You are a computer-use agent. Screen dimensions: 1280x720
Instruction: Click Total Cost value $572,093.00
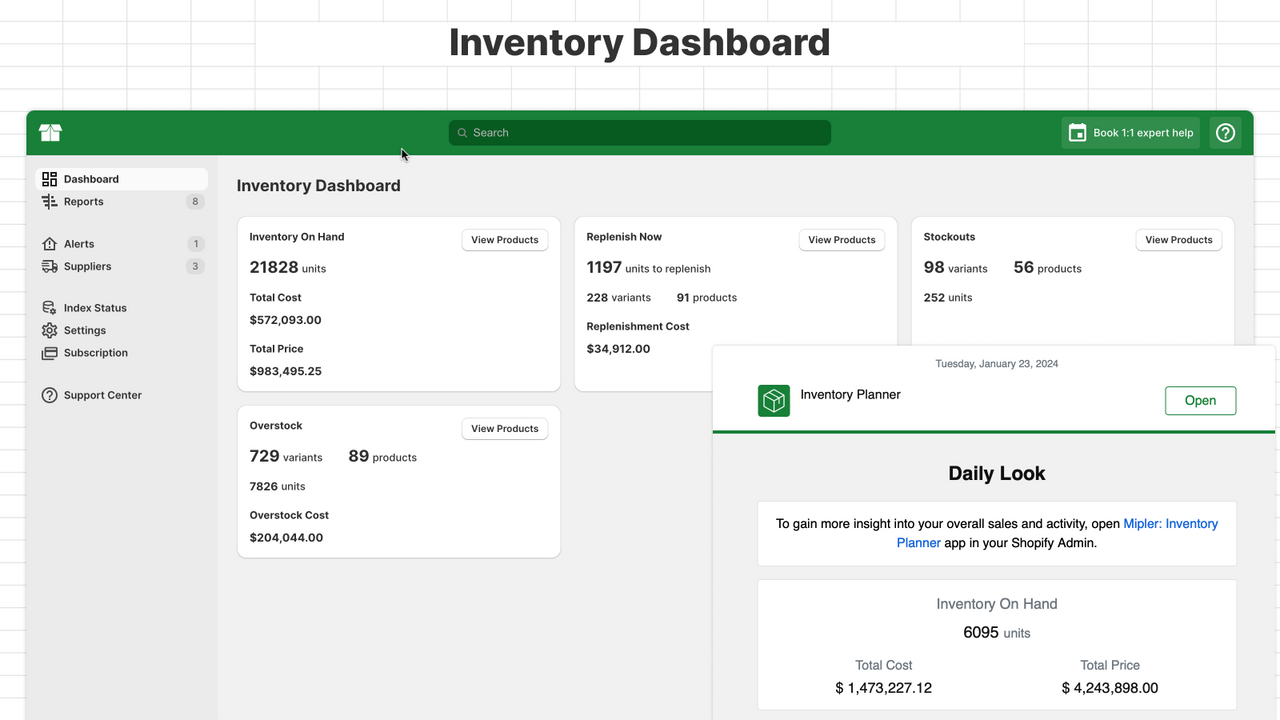[x=285, y=320]
